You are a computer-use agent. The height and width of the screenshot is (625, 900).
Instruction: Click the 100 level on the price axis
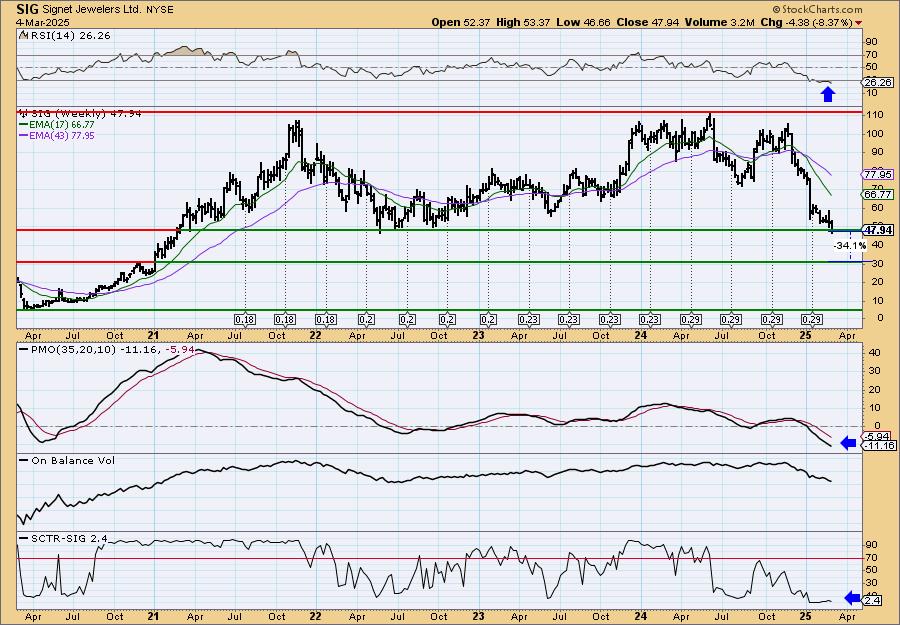pos(874,134)
